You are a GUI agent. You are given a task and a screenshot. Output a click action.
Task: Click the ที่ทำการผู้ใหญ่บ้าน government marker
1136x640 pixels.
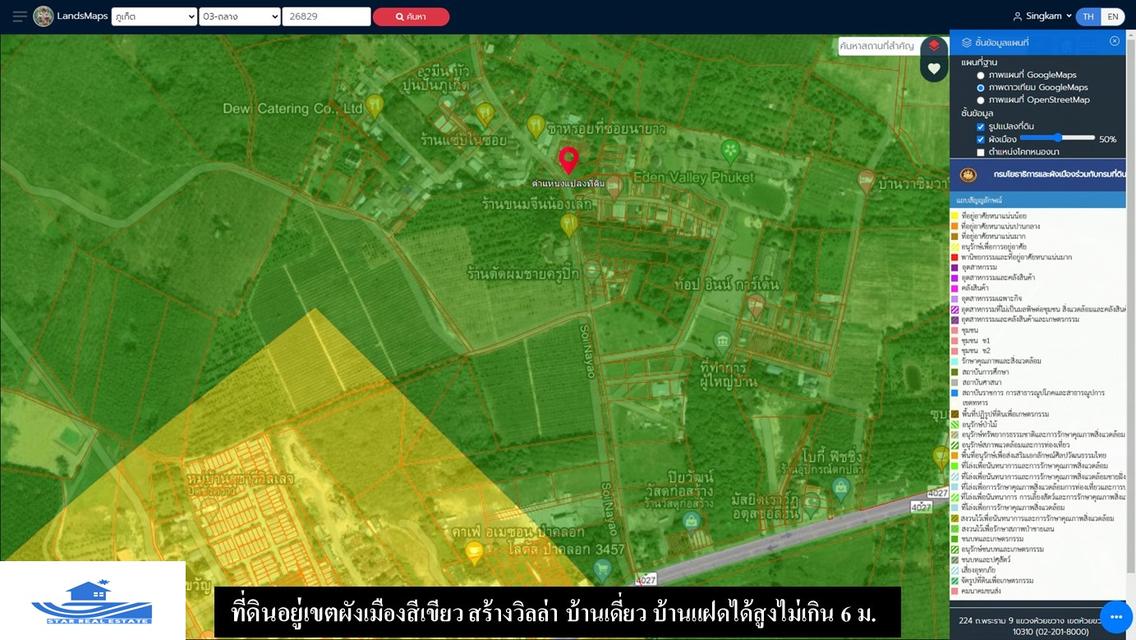point(722,341)
